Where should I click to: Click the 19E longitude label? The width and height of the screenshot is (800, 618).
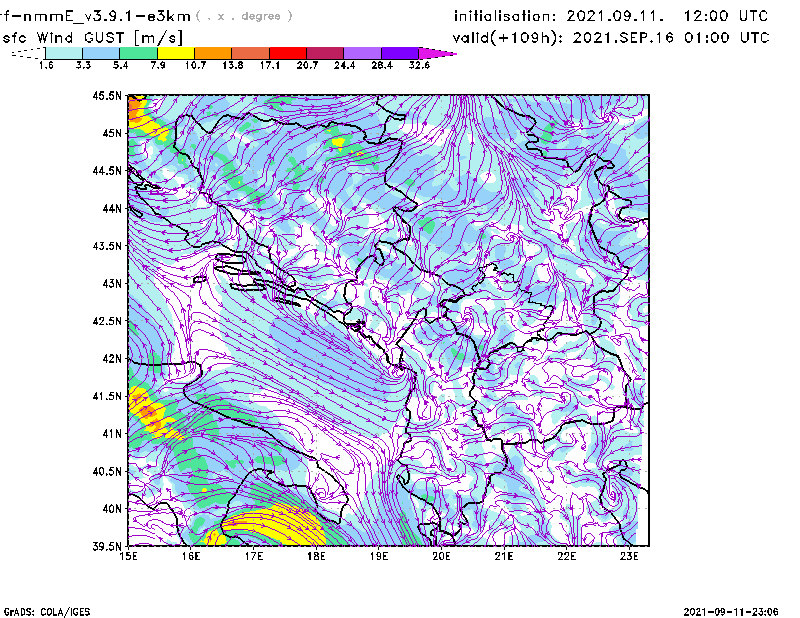click(x=379, y=556)
